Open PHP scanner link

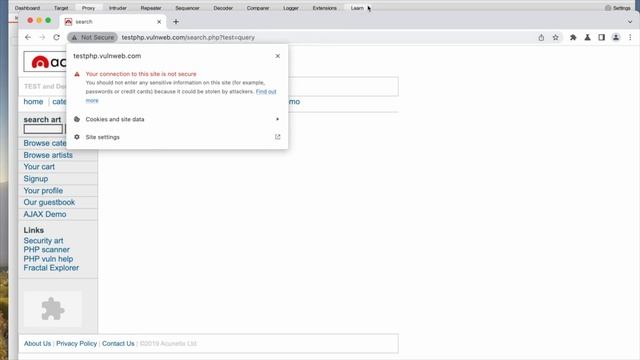point(46,250)
